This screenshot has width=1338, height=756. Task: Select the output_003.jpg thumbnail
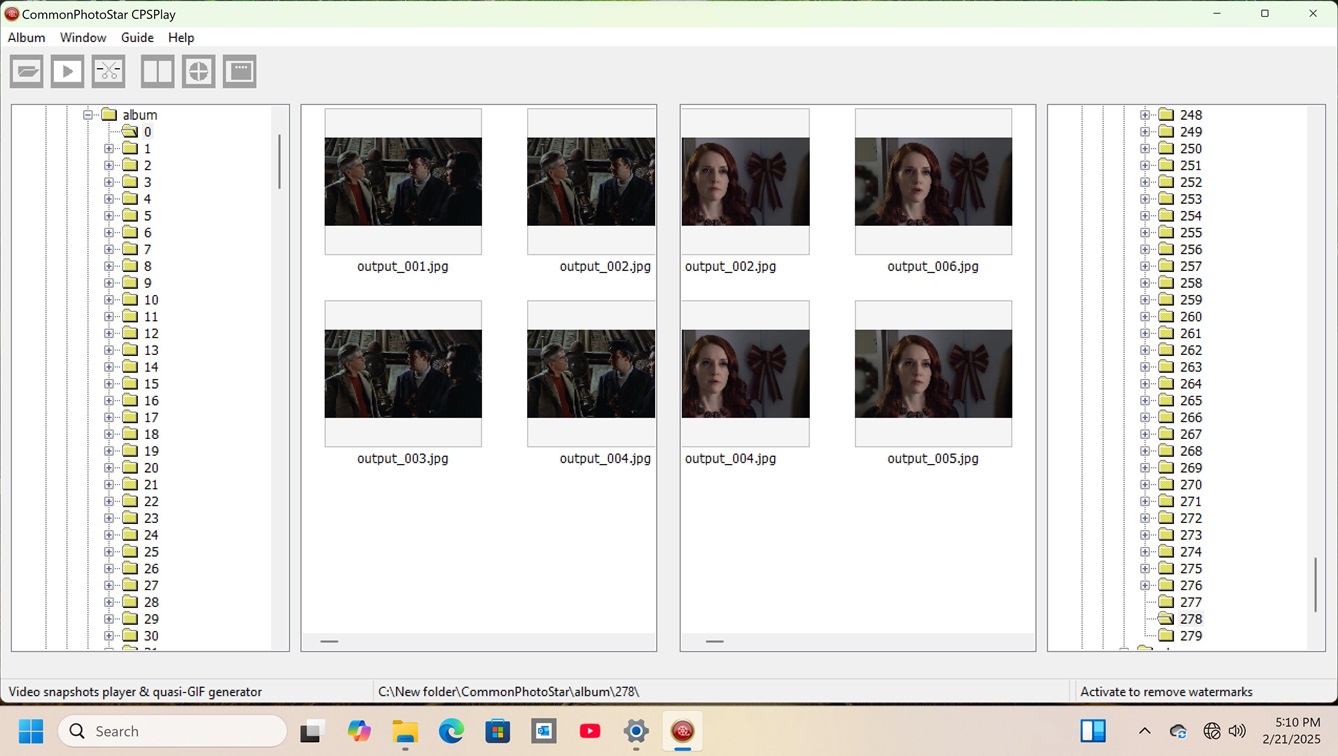click(x=403, y=374)
